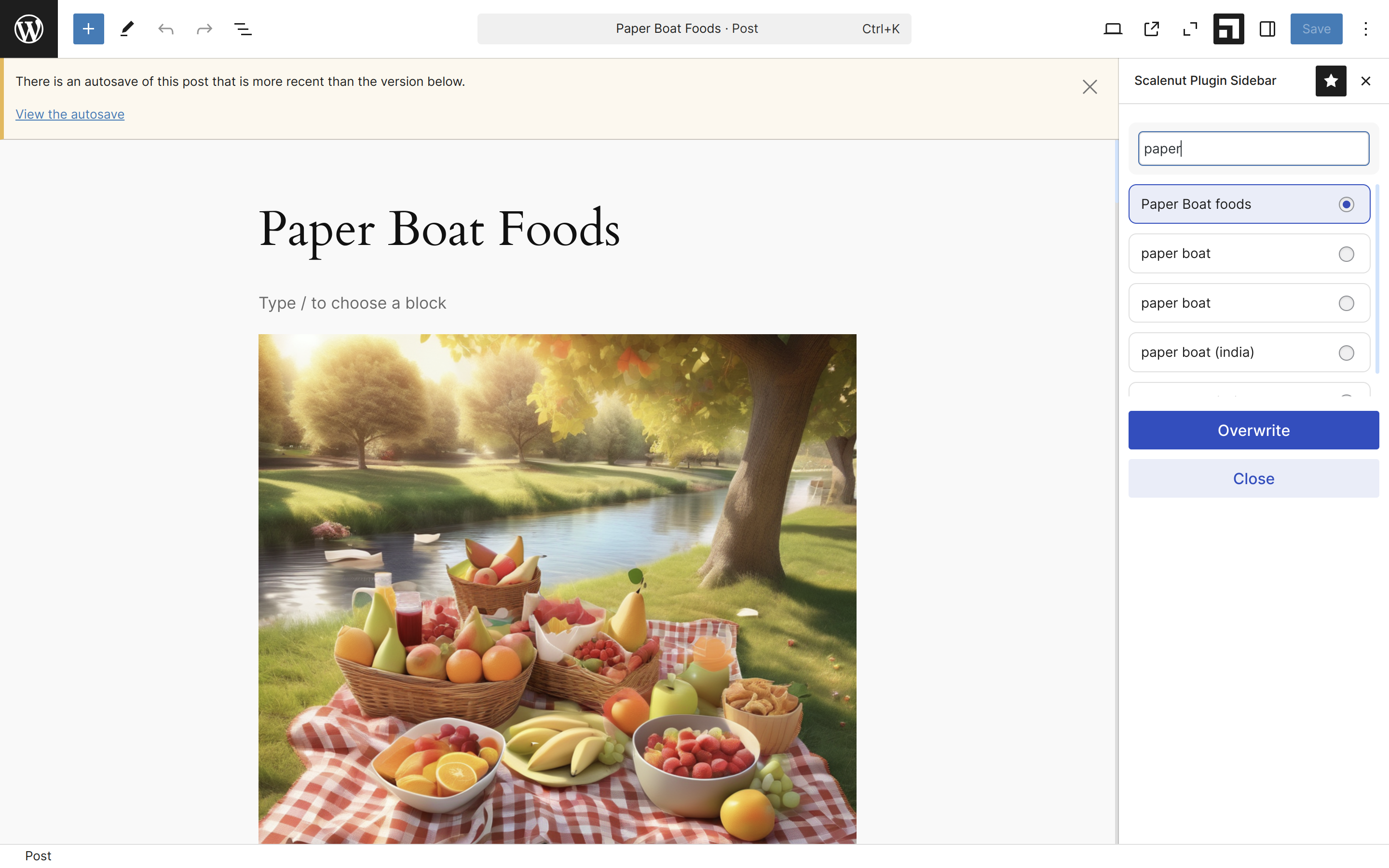Undo the last change
1389x868 pixels.
[166, 29]
